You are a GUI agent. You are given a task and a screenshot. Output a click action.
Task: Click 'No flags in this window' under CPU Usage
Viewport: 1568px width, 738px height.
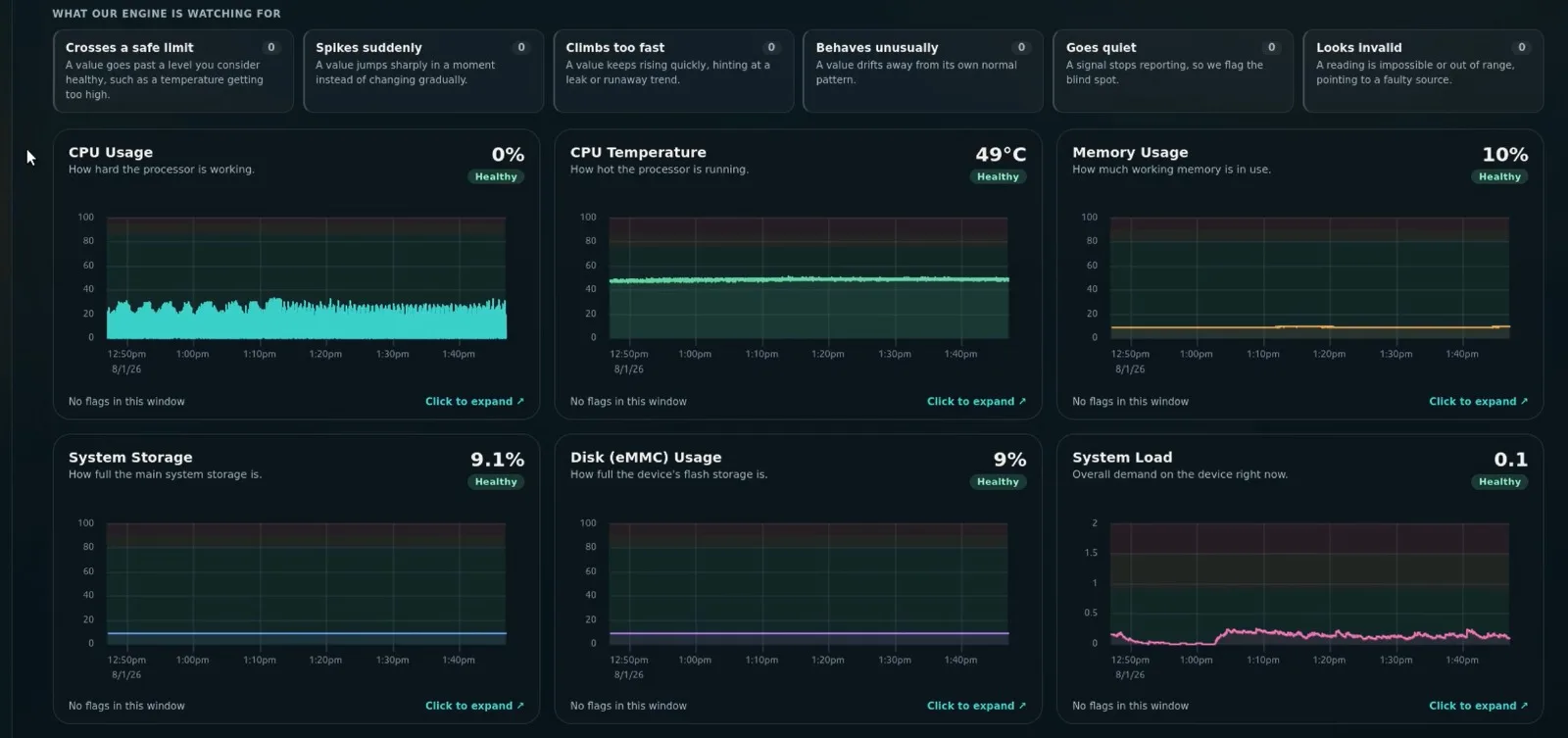coord(126,402)
